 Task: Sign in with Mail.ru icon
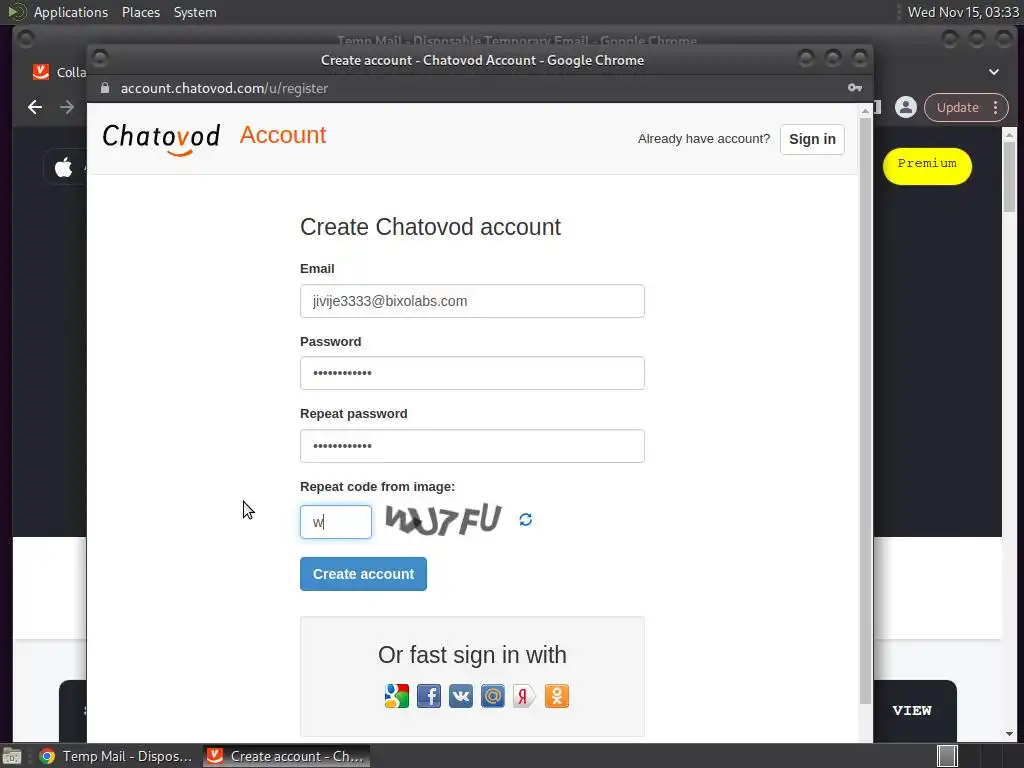click(492, 696)
